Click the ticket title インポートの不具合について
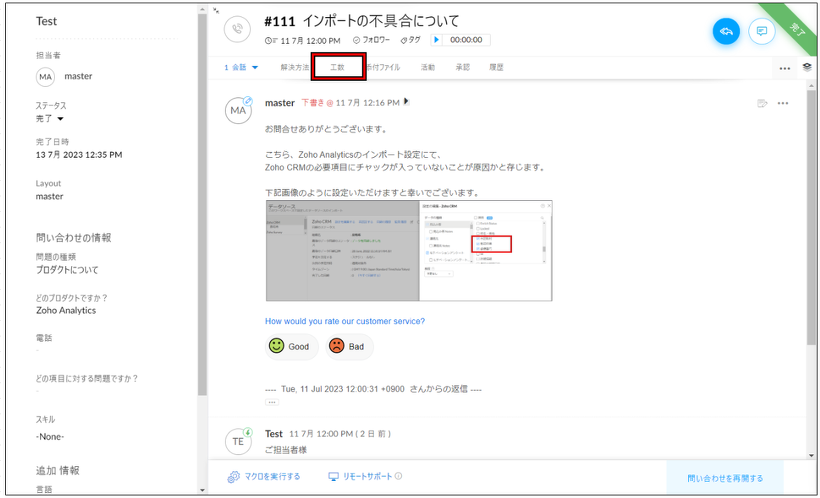Viewport: 820px width, 498px height. 381,21
